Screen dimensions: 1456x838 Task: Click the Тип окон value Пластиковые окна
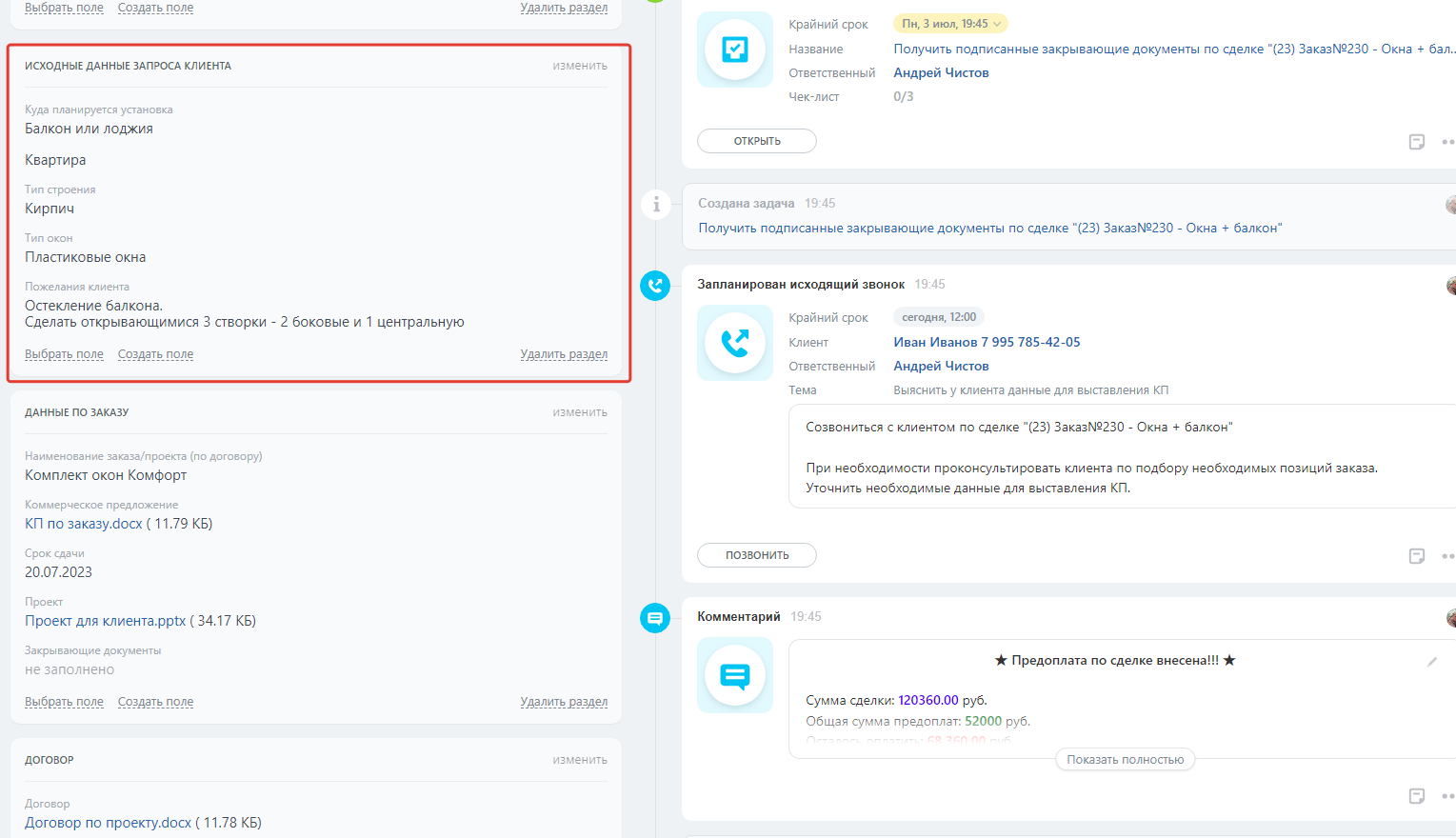(86, 257)
